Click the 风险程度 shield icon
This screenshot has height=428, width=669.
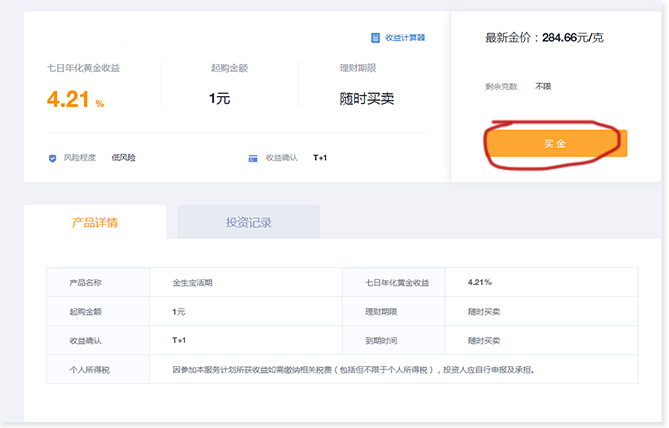(x=52, y=158)
